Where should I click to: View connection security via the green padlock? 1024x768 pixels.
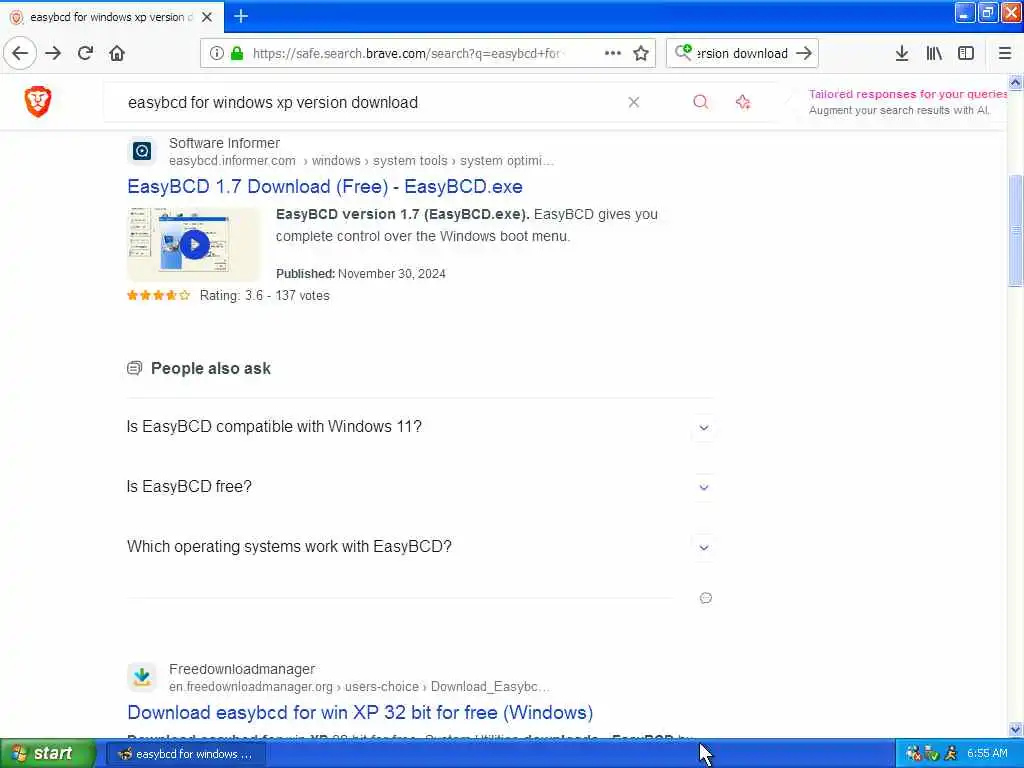coord(237,53)
